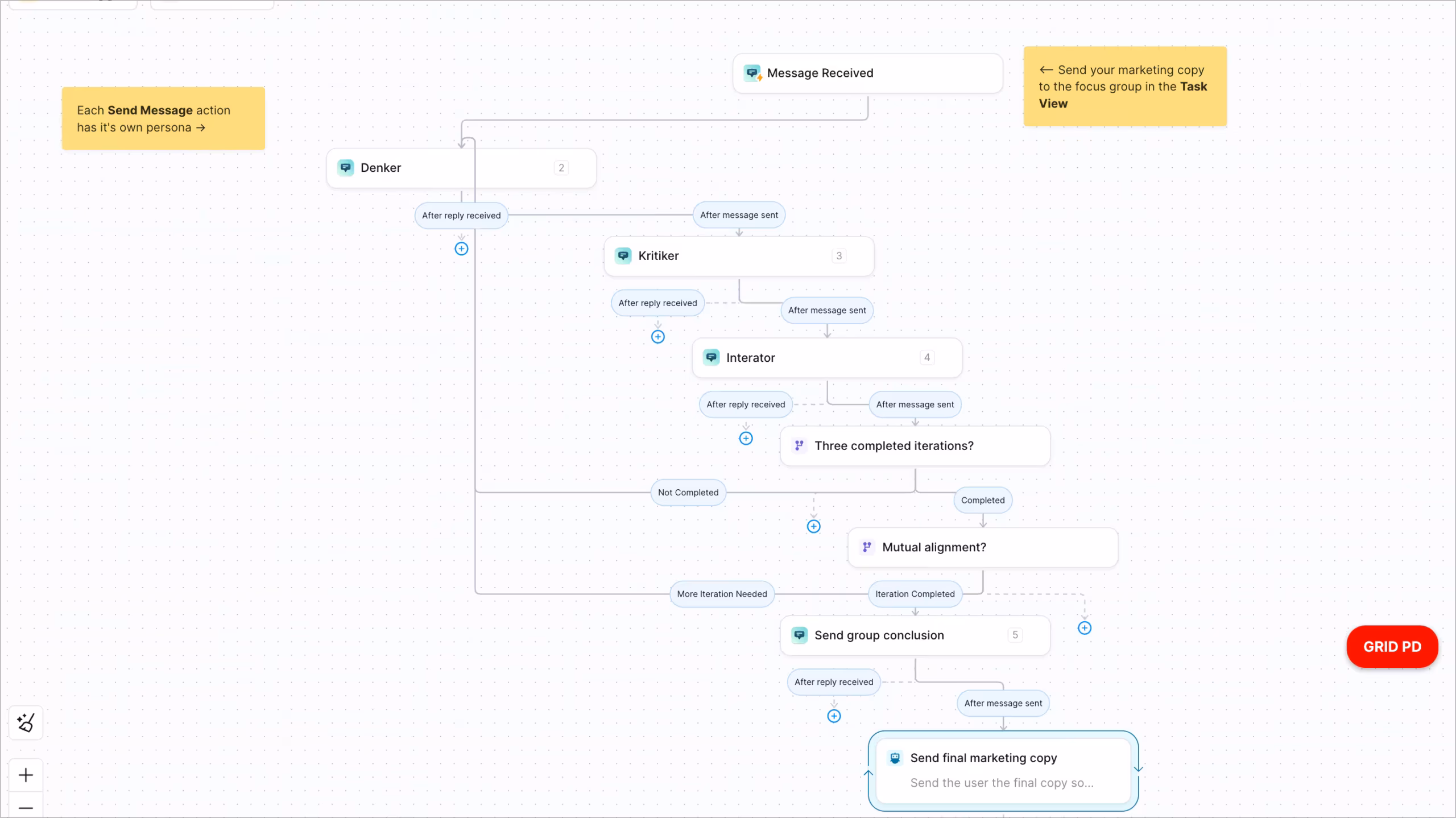The image size is (1456, 818).
Task: Click the Send Message persona sticky note
Action: coord(163,118)
